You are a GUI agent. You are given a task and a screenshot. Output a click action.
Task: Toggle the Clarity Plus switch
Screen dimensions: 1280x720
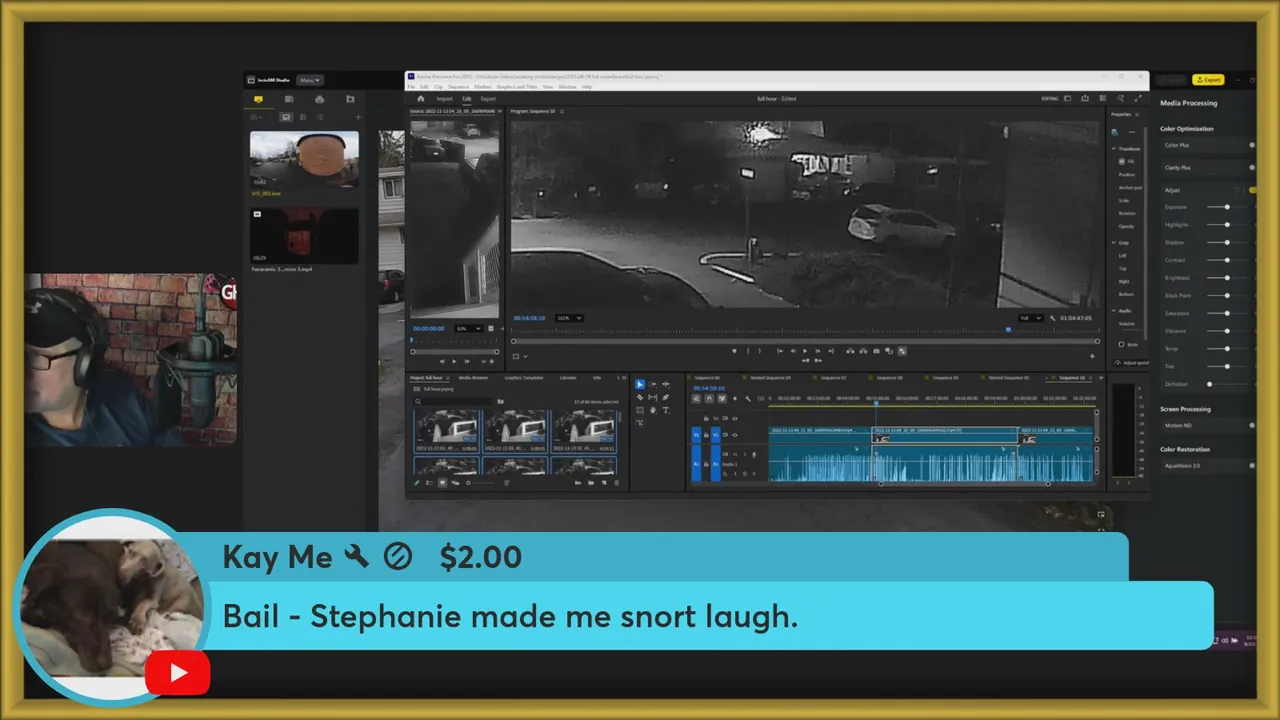[1252, 167]
